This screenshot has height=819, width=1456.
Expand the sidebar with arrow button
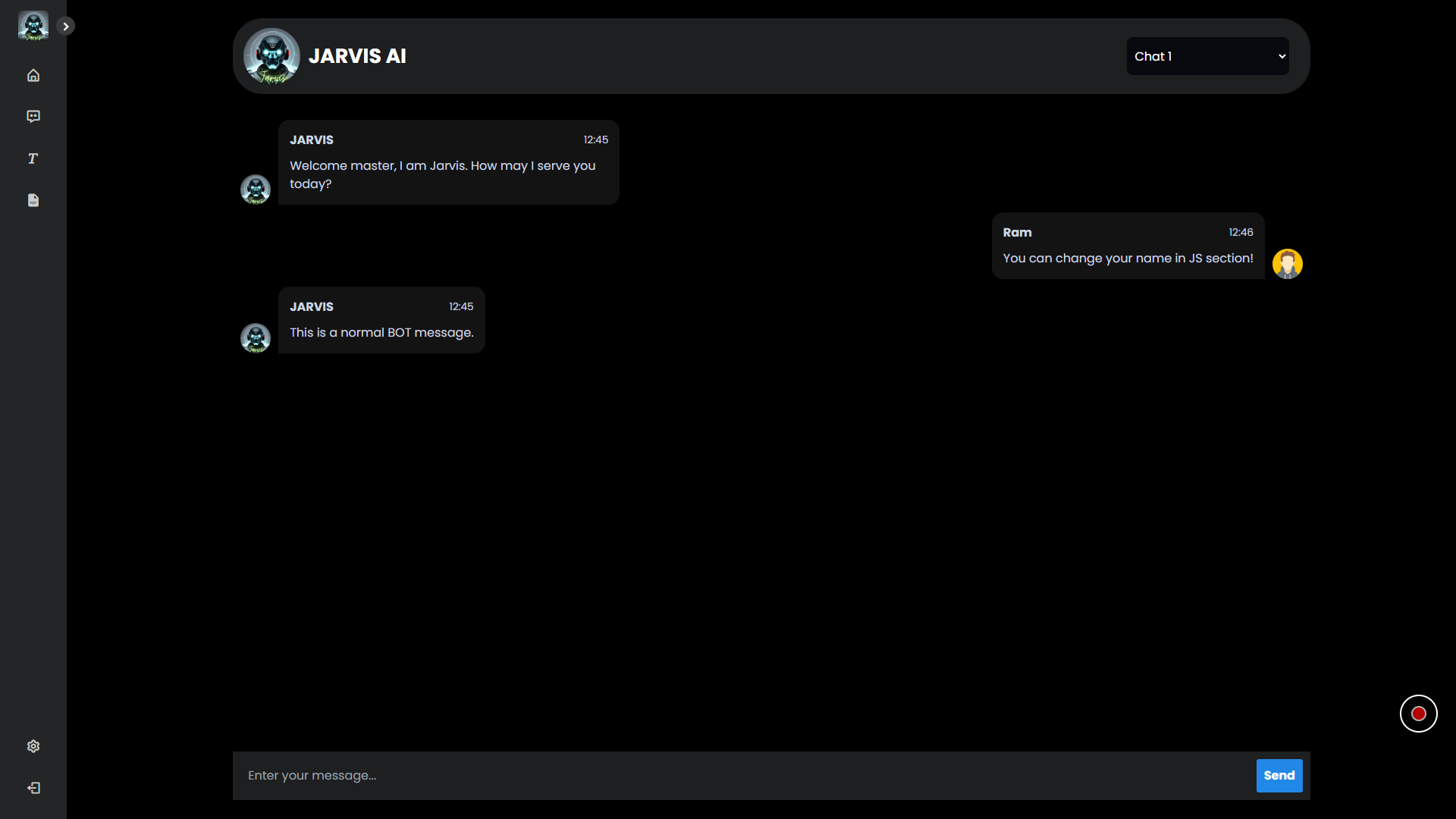pos(66,27)
